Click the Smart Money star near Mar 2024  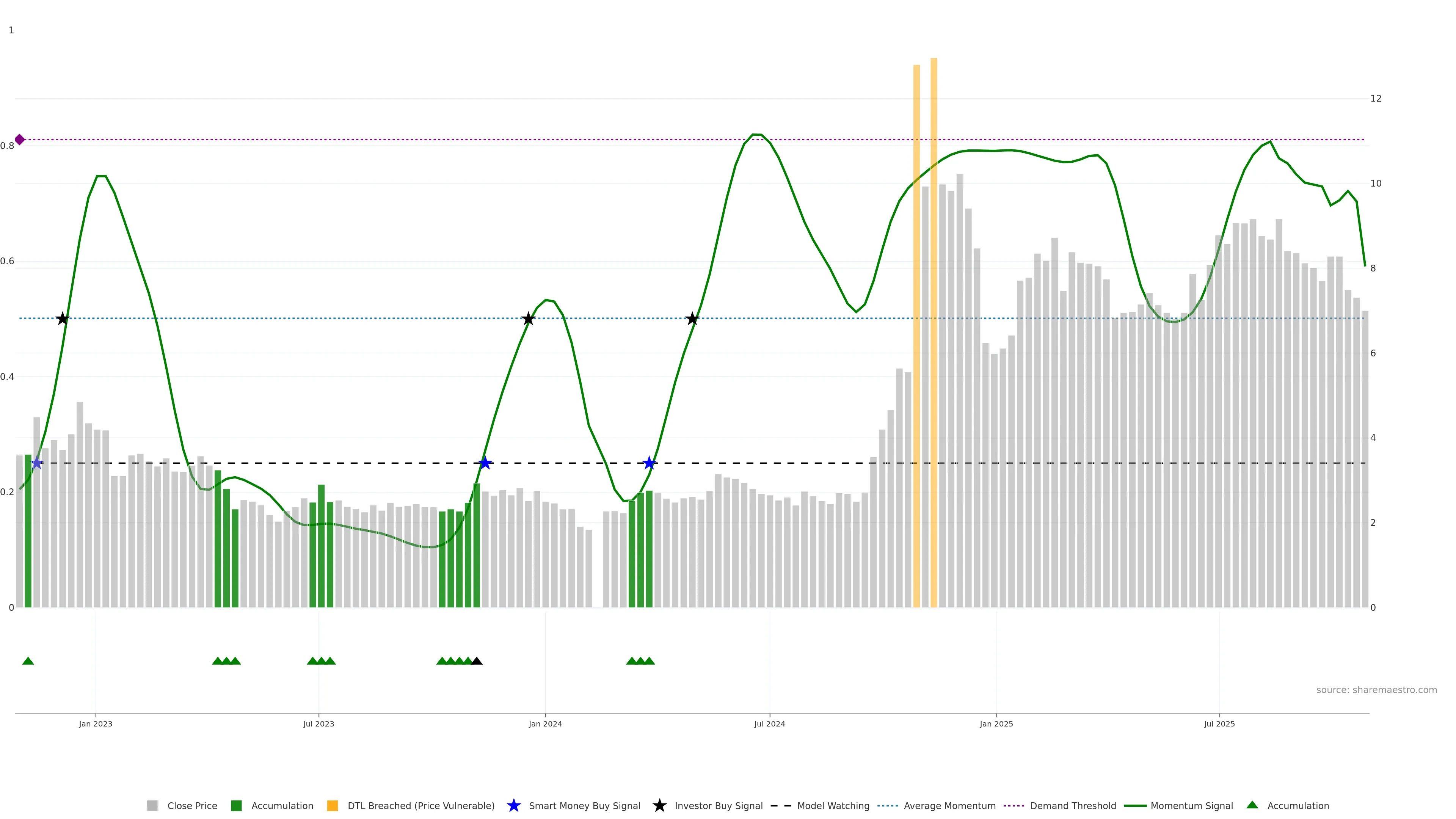point(649,463)
